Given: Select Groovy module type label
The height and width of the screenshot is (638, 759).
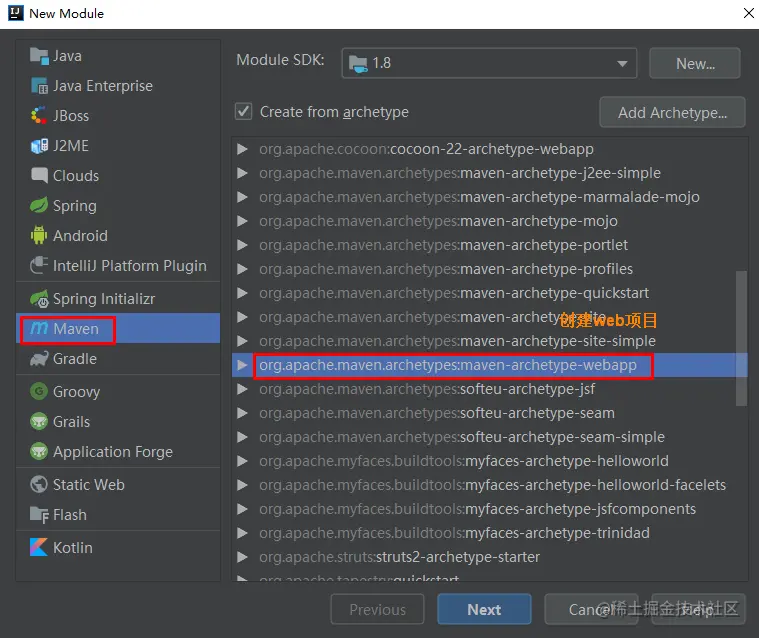Looking at the screenshot, I should tap(76, 392).
